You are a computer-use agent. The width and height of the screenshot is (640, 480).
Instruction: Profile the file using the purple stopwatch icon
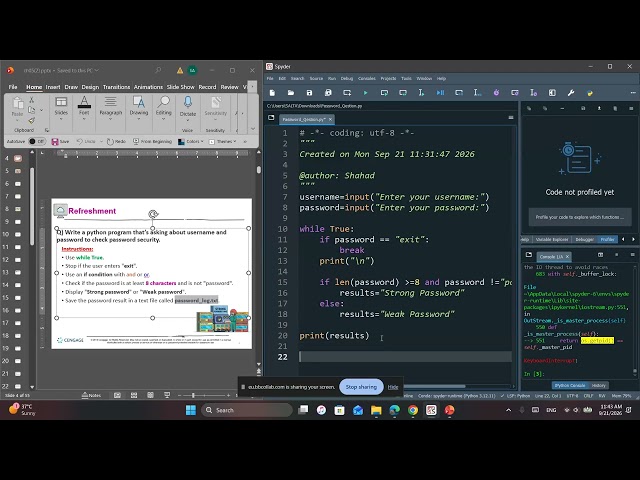pyautogui.click(x=496, y=93)
